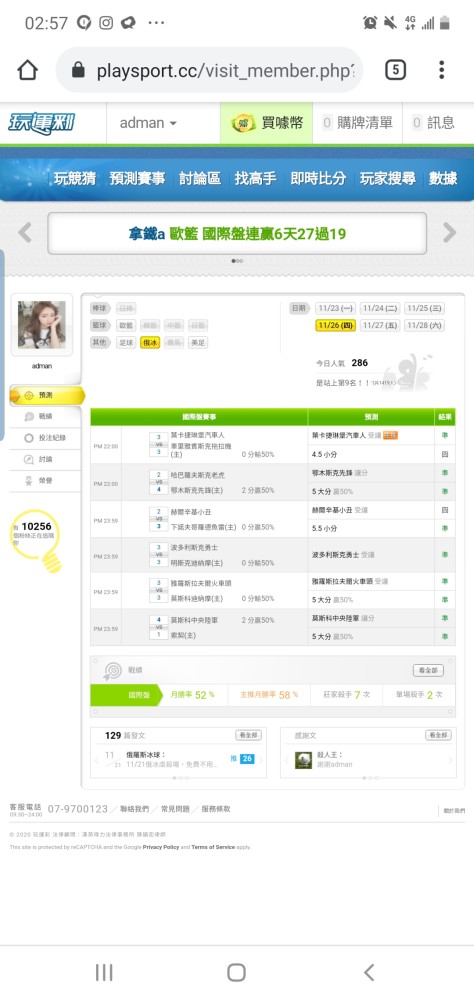Tap the browser home icon
Viewport: 474px width, 1000px height.
pos(27,70)
